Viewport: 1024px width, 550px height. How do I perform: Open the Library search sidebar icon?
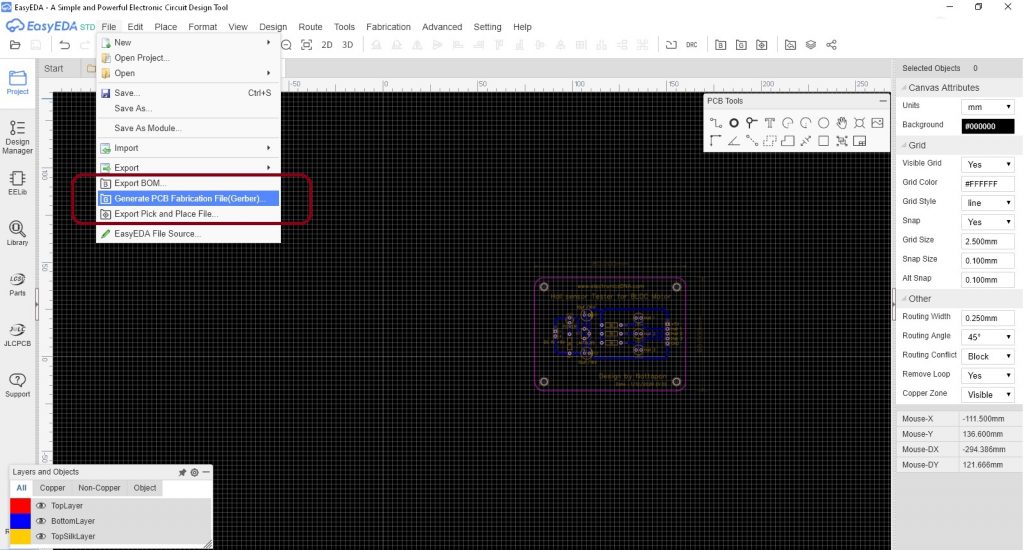(x=18, y=233)
